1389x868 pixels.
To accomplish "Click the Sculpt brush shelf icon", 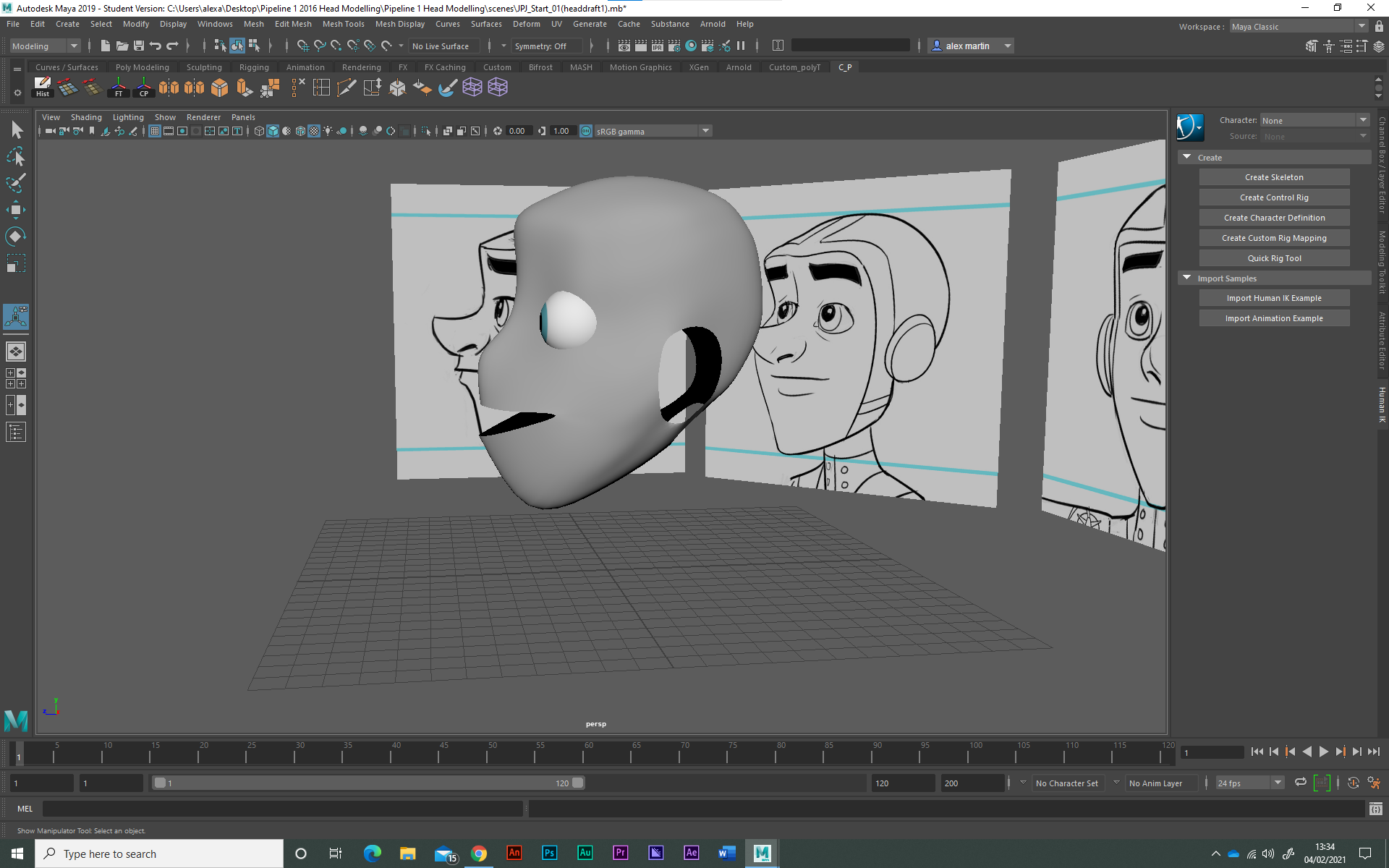I will tap(447, 88).
